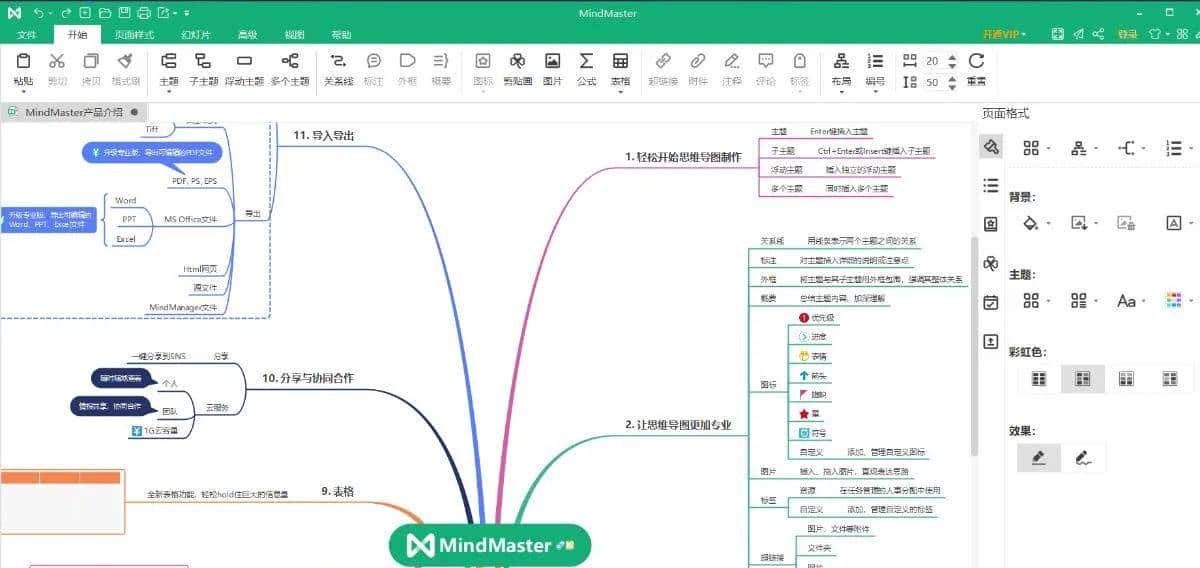This screenshot has width=1200, height=568.
Task: Select the second 彩虹色 rainbow option
Action: pyautogui.click(x=1083, y=379)
